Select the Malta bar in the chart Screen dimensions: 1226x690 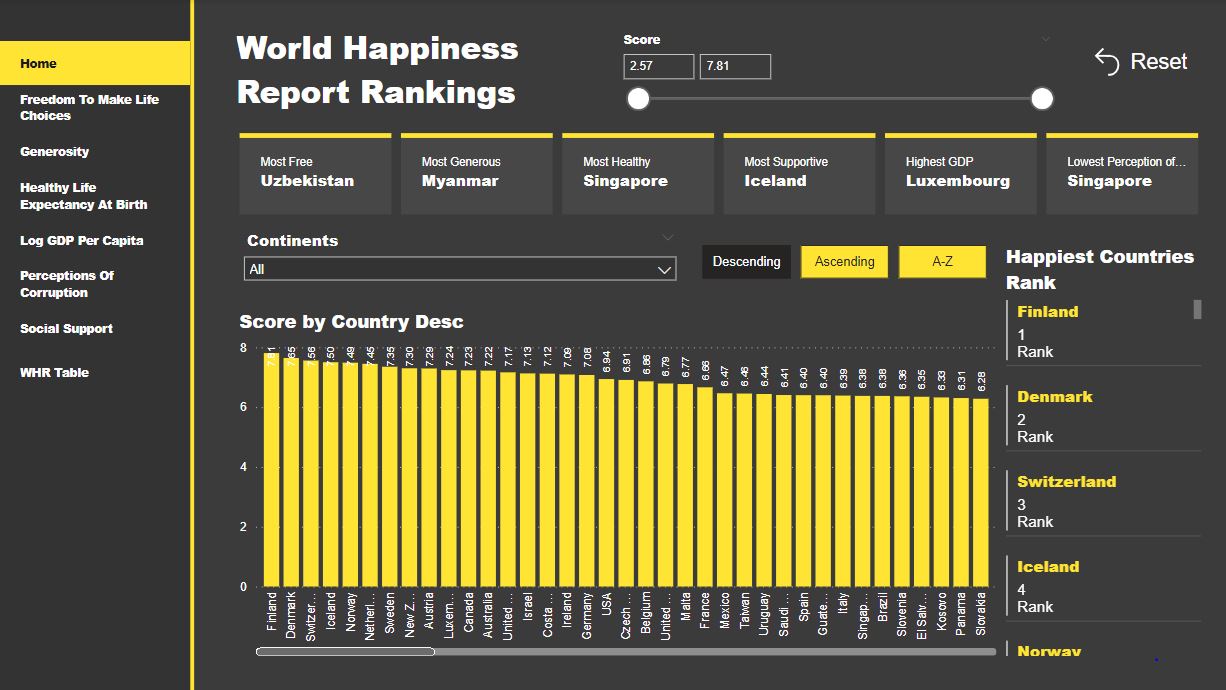click(685, 486)
